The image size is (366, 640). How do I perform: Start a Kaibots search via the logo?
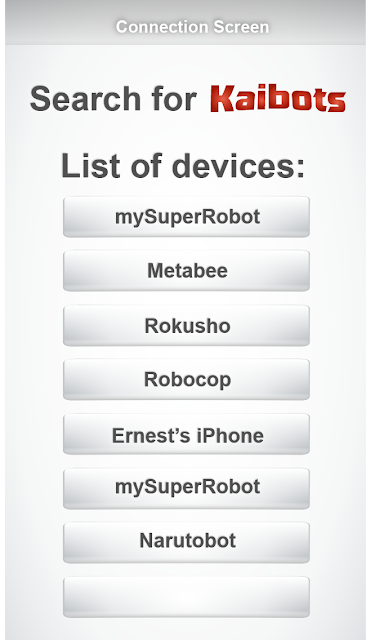(x=278, y=98)
